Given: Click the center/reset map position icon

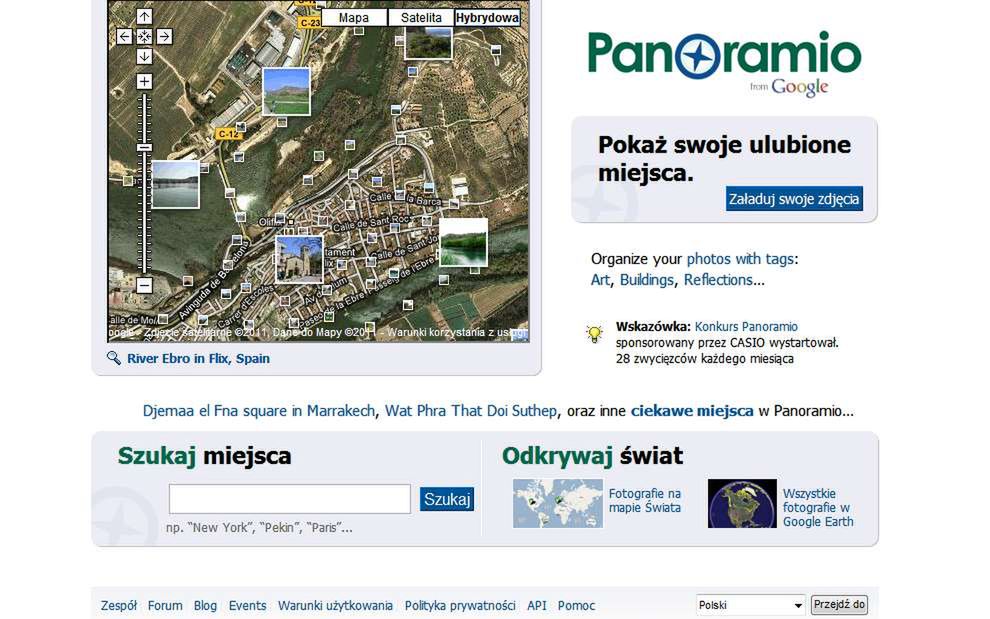Looking at the screenshot, I should point(144,37).
